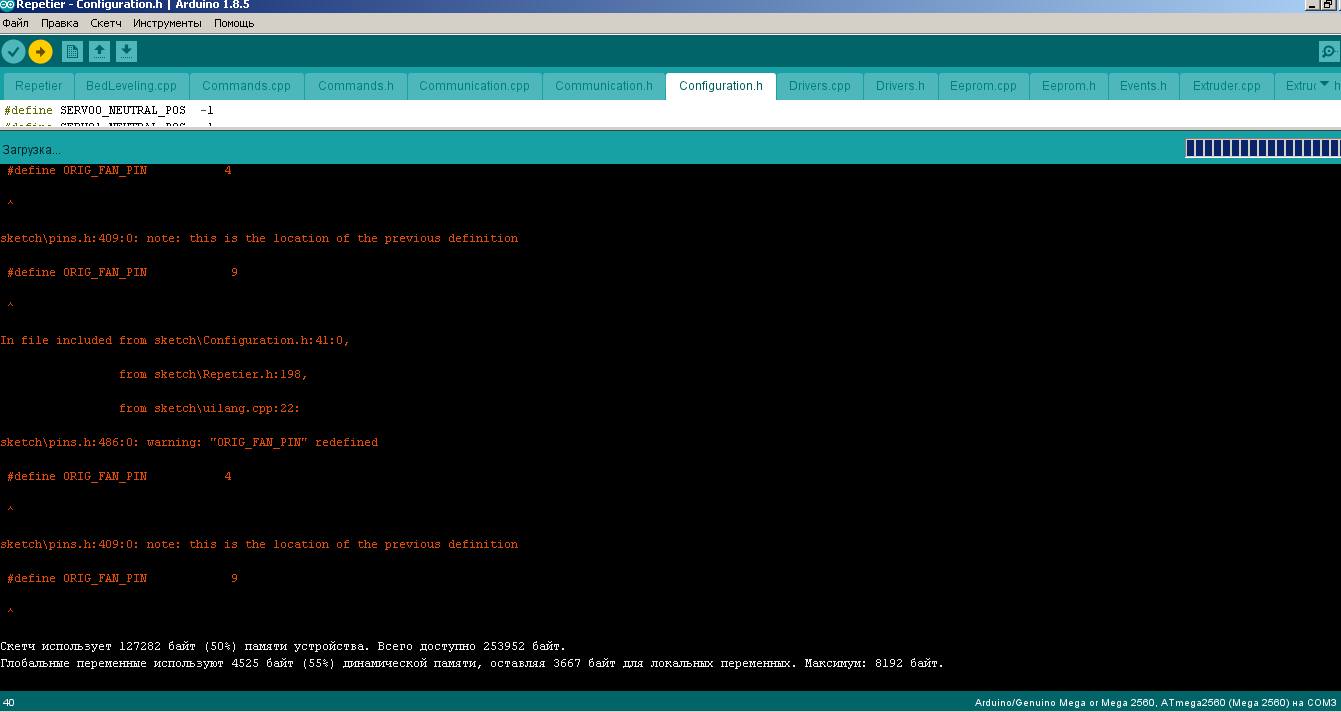
Task: Select the Commands.h tab
Action: [355, 86]
